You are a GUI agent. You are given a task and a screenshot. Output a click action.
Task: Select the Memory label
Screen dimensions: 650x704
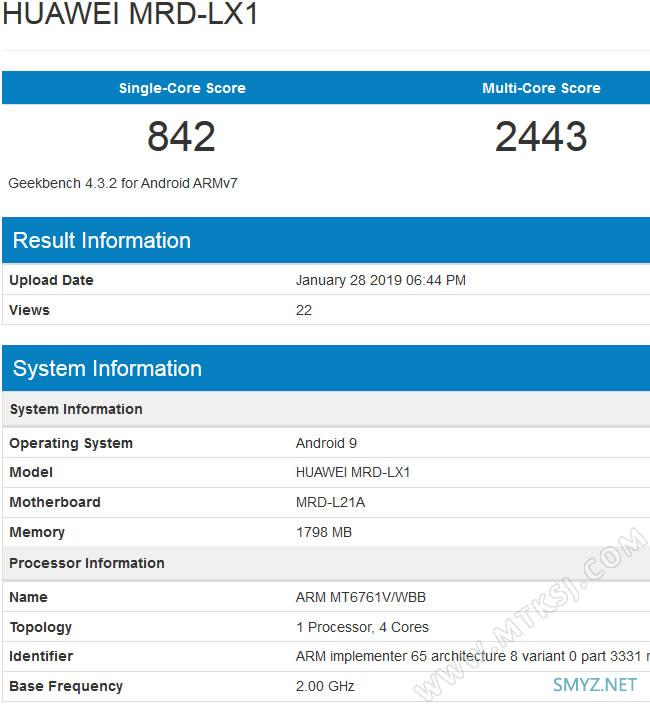(x=37, y=532)
